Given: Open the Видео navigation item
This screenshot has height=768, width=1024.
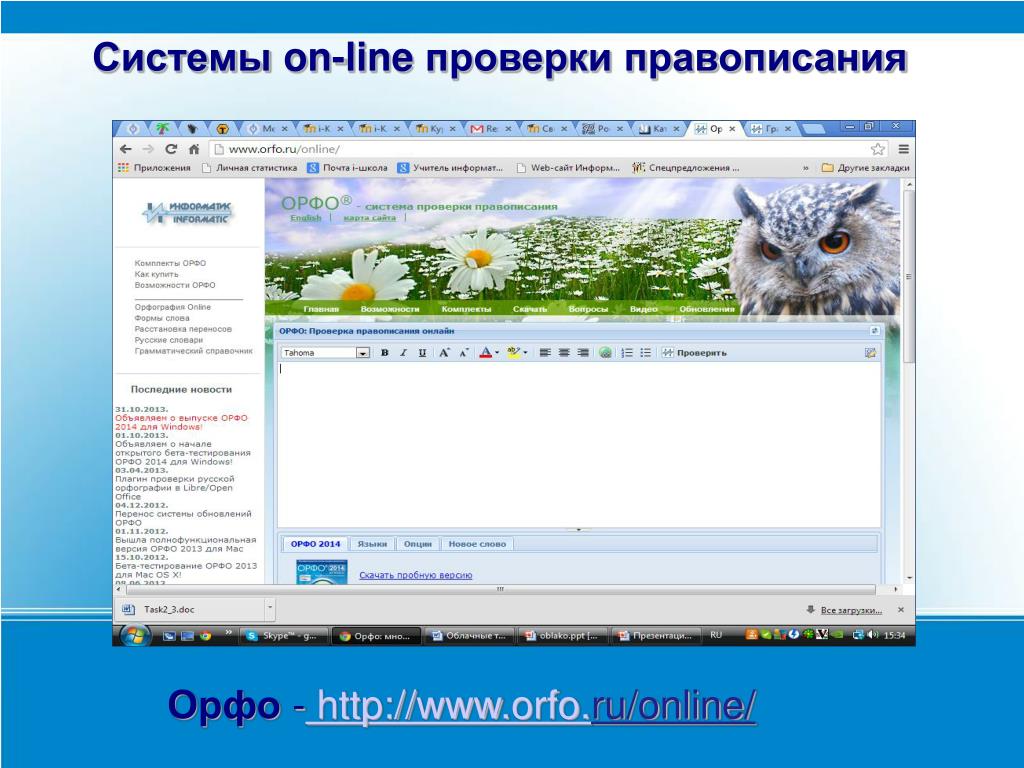Looking at the screenshot, I should (643, 309).
